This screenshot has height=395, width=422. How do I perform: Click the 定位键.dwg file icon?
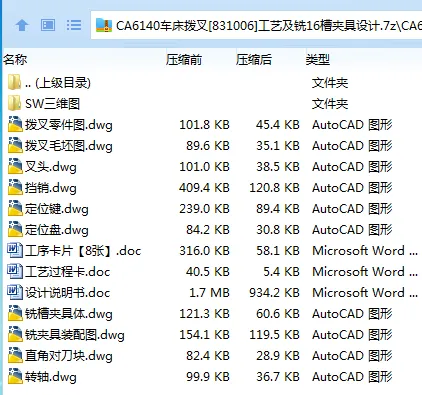tap(15, 208)
